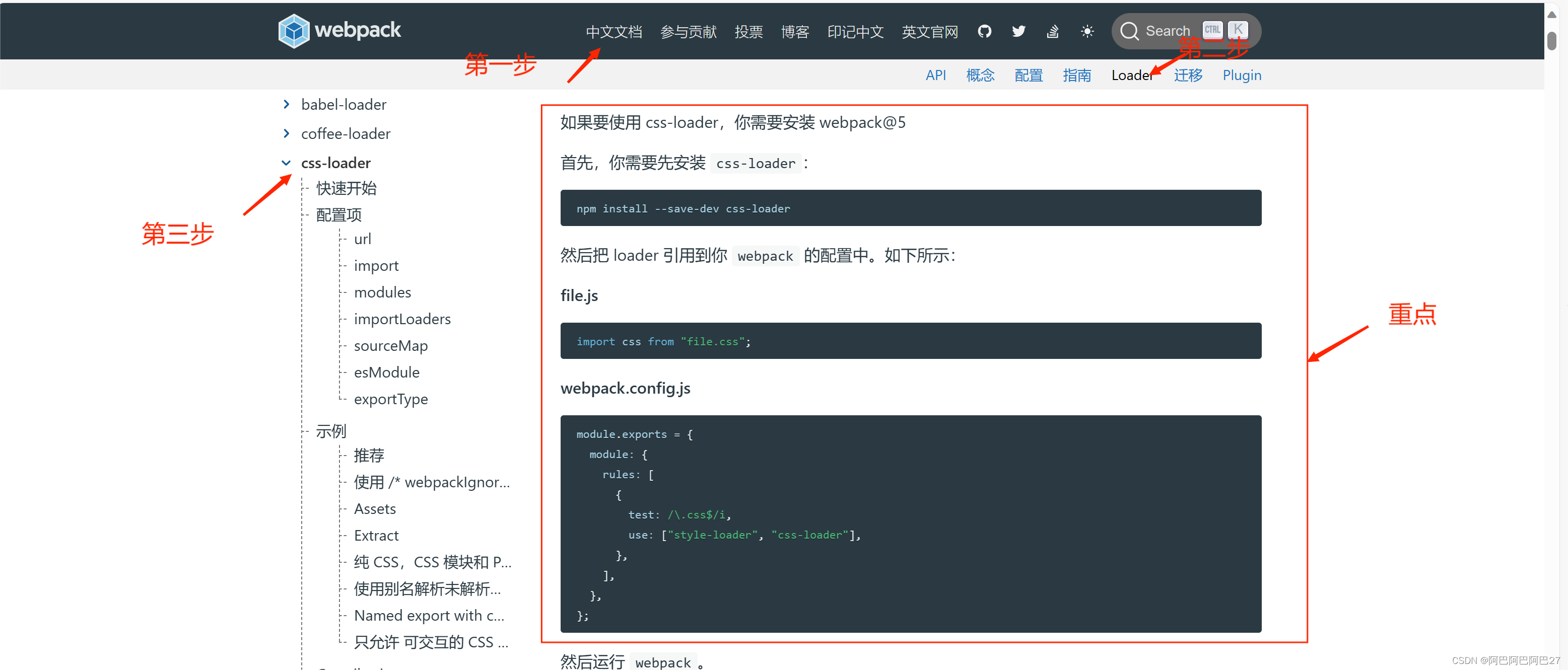Viewport: 1568px width, 670px height.
Task: Select the Extract example item
Action: (376, 536)
